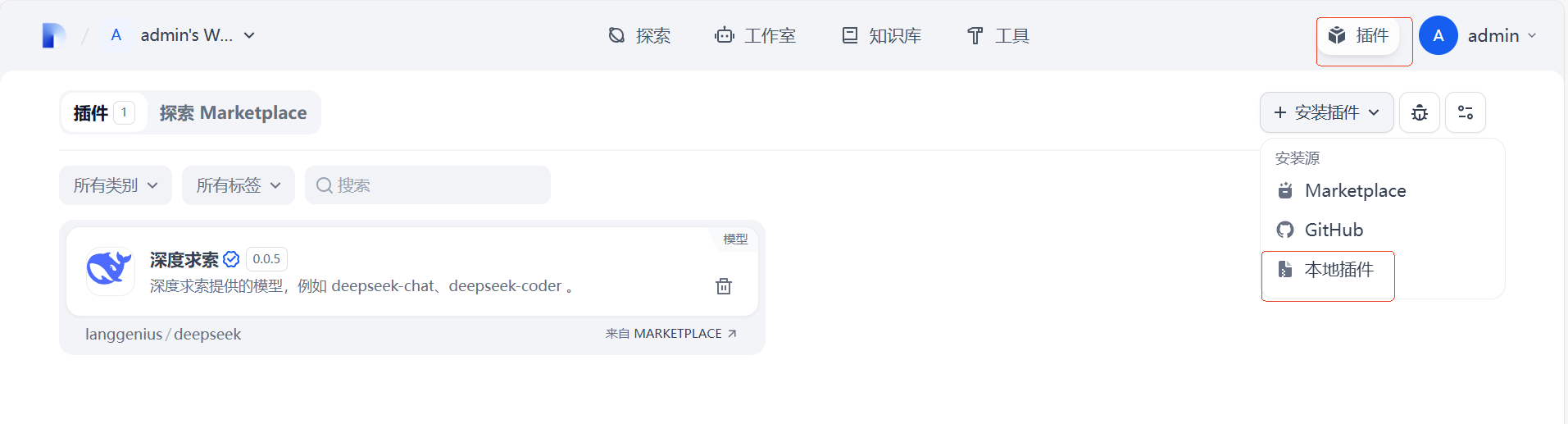Open the 探索 explore page
Screen dimensions: 1568x424
coord(639,36)
